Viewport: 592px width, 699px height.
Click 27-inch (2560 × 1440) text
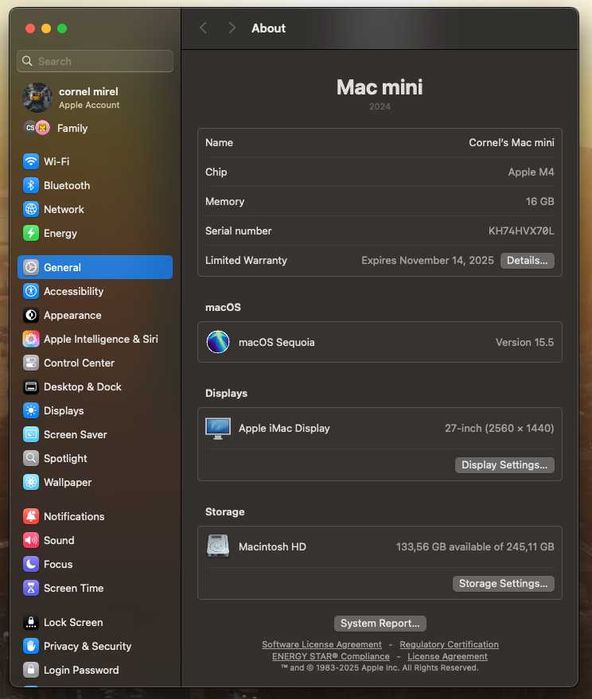(x=499, y=428)
